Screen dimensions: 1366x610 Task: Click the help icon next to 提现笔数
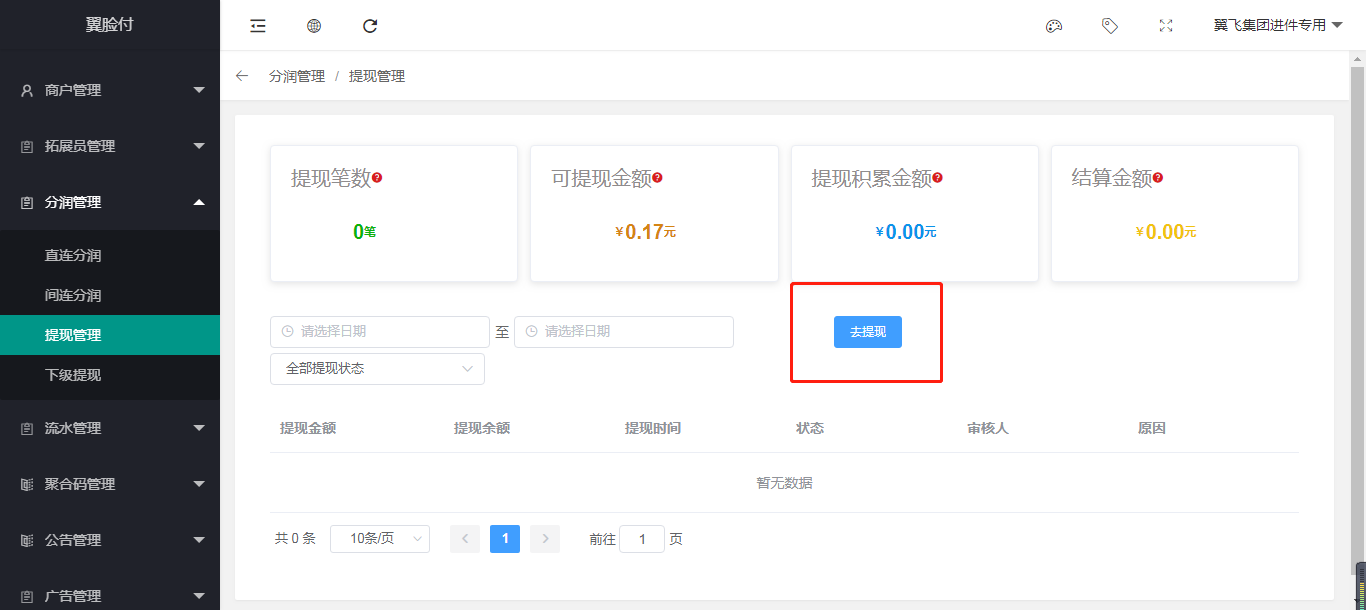pos(377,178)
